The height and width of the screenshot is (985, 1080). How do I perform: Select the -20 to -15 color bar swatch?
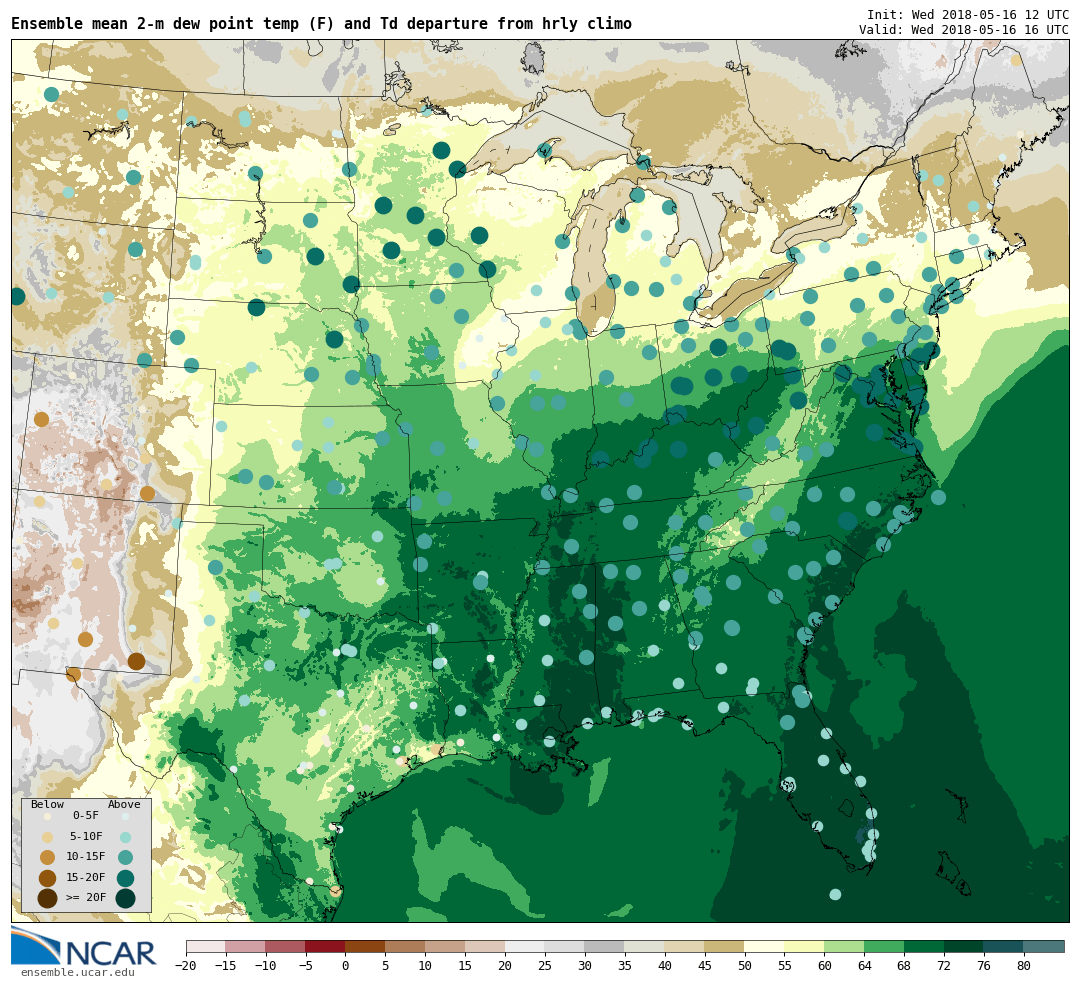click(206, 946)
